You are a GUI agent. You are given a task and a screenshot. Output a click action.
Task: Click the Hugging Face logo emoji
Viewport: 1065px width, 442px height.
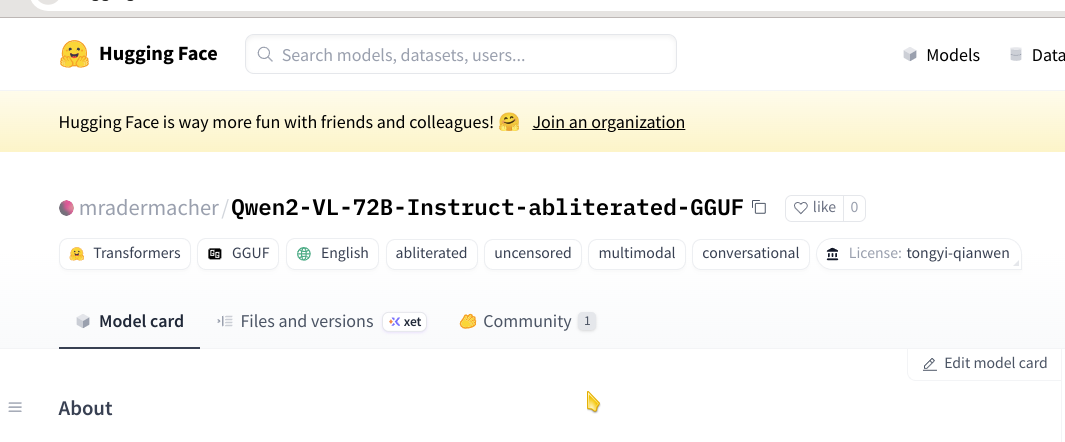pyautogui.click(x=74, y=54)
